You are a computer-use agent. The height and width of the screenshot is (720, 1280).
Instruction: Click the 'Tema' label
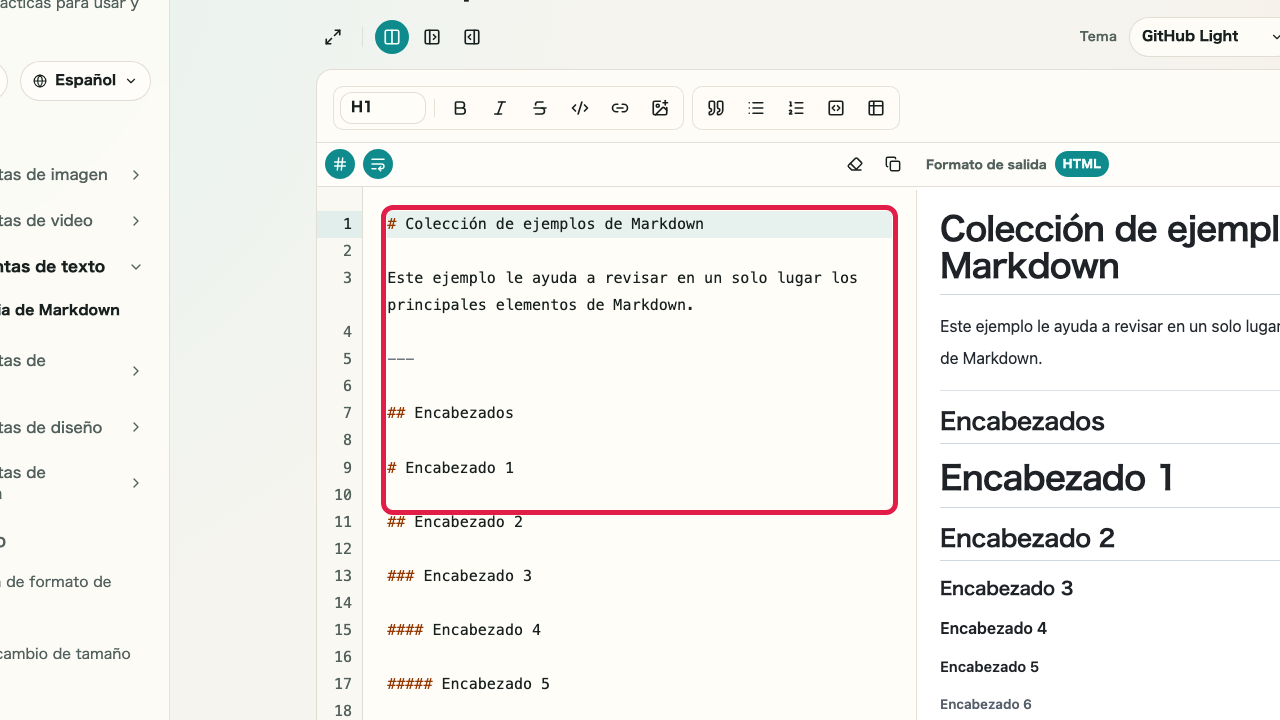point(1098,37)
